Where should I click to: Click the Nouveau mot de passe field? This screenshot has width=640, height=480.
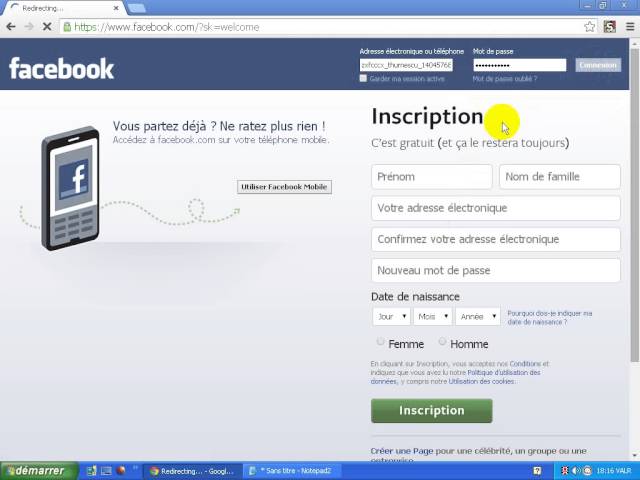coord(496,270)
